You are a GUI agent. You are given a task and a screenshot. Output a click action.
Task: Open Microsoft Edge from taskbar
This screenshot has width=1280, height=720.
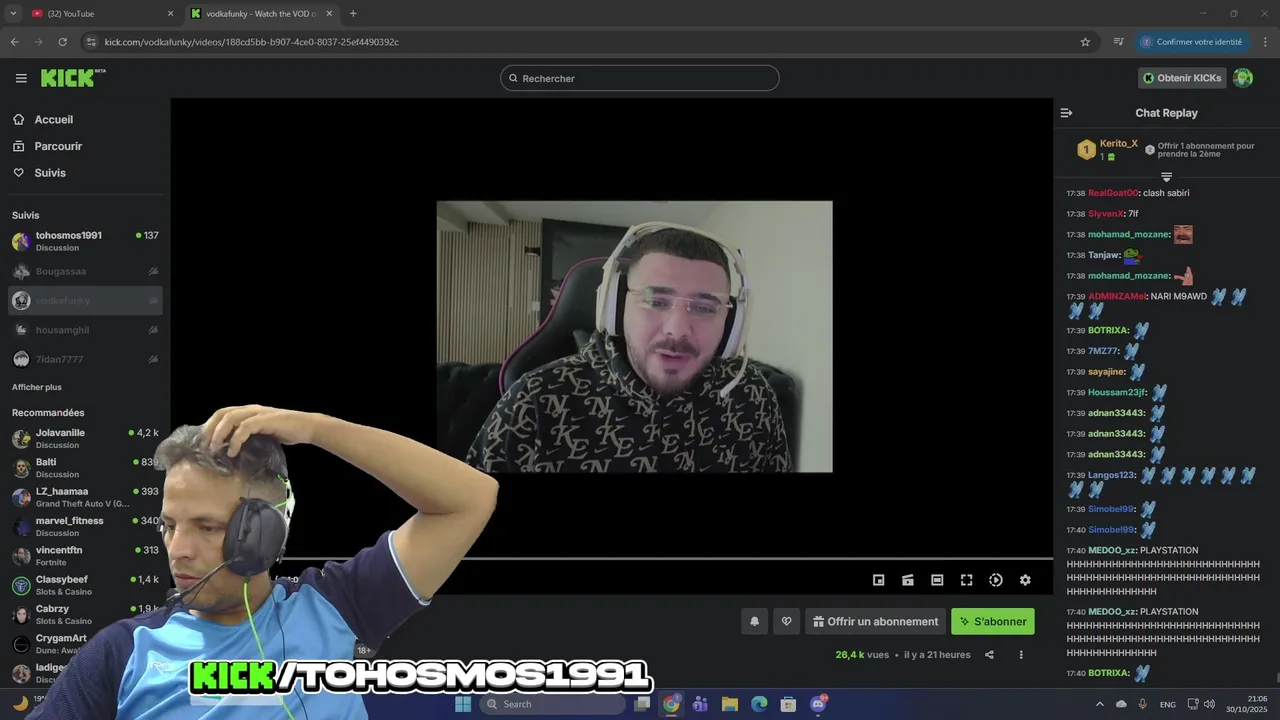(x=759, y=704)
